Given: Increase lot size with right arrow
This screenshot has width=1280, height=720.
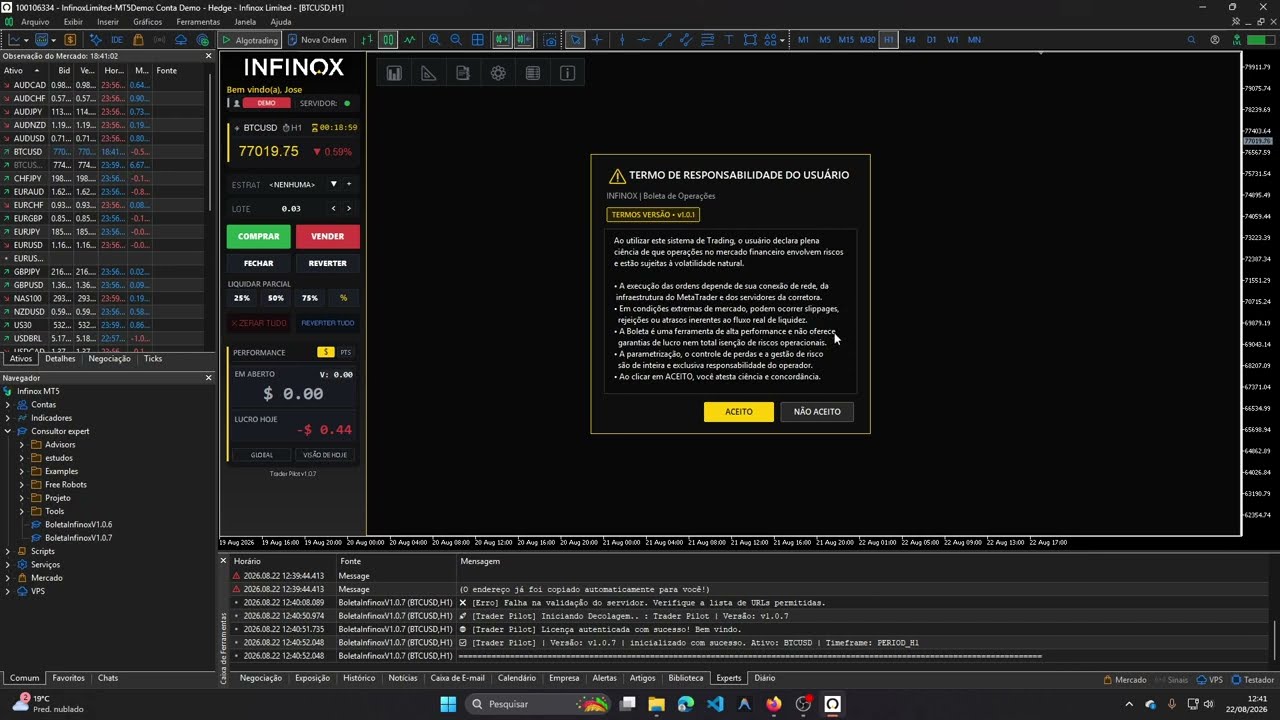Looking at the screenshot, I should 349,208.
